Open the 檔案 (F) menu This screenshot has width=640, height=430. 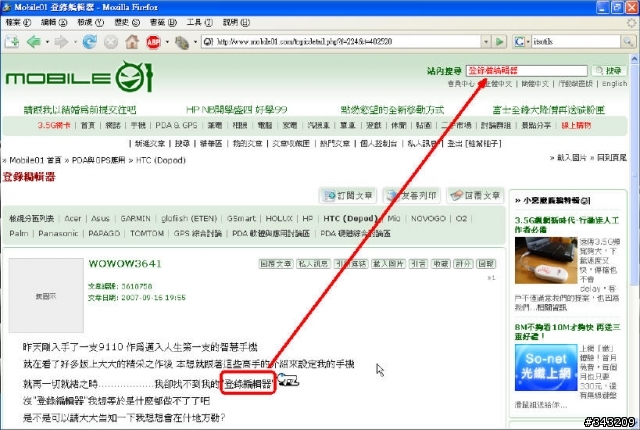click(18, 22)
